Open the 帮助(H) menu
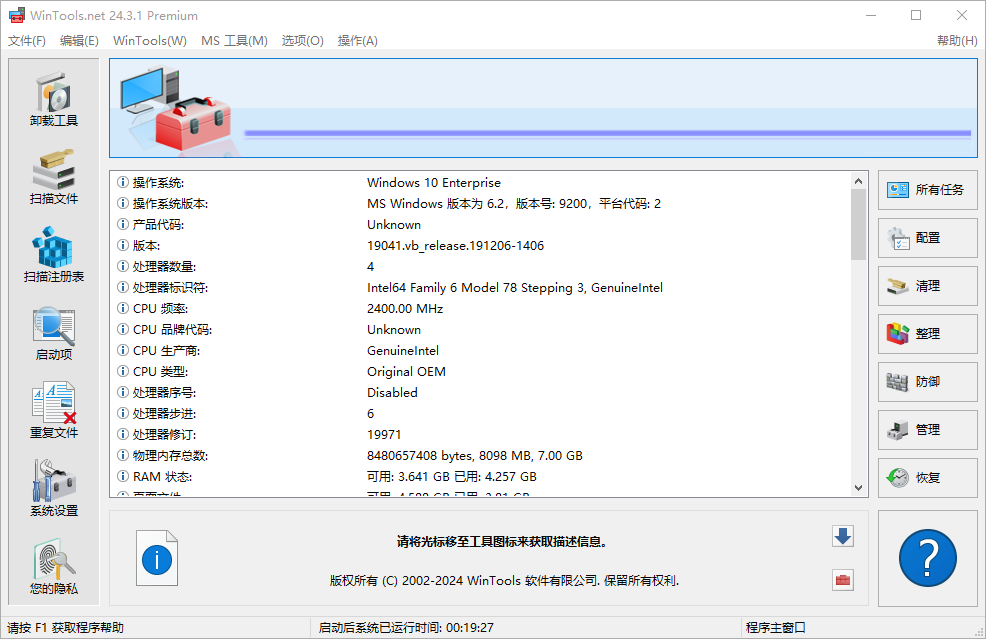Screen dimensions: 986x639 click(x=957, y=41)
